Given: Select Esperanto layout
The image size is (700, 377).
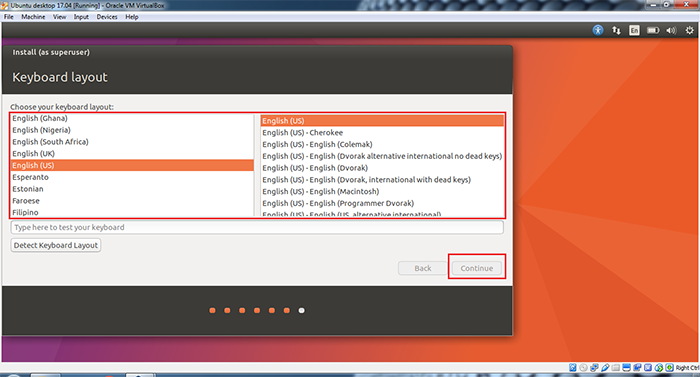Looking at the screenshot, I should 132,177.
